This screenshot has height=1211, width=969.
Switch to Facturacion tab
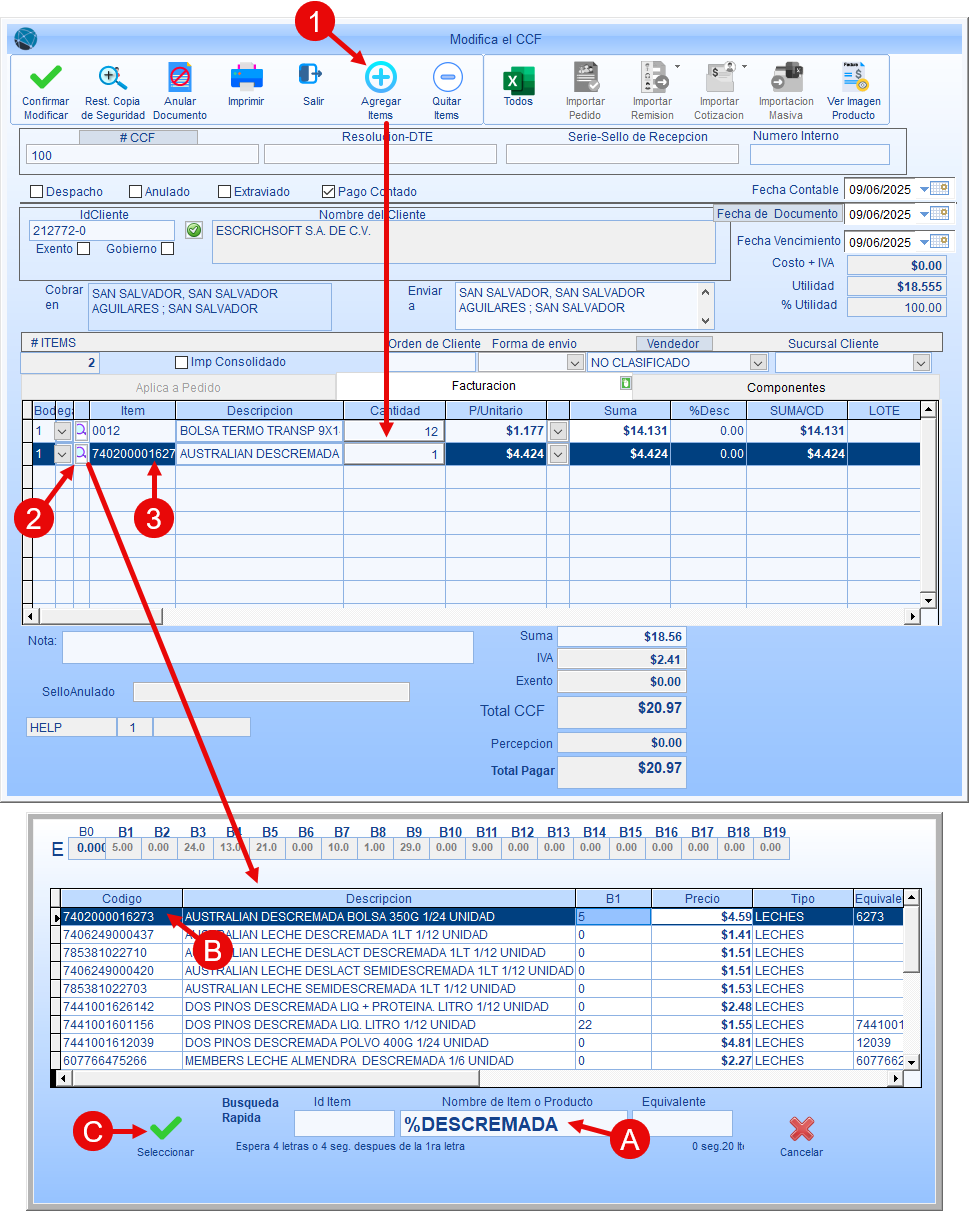(484, 385)
